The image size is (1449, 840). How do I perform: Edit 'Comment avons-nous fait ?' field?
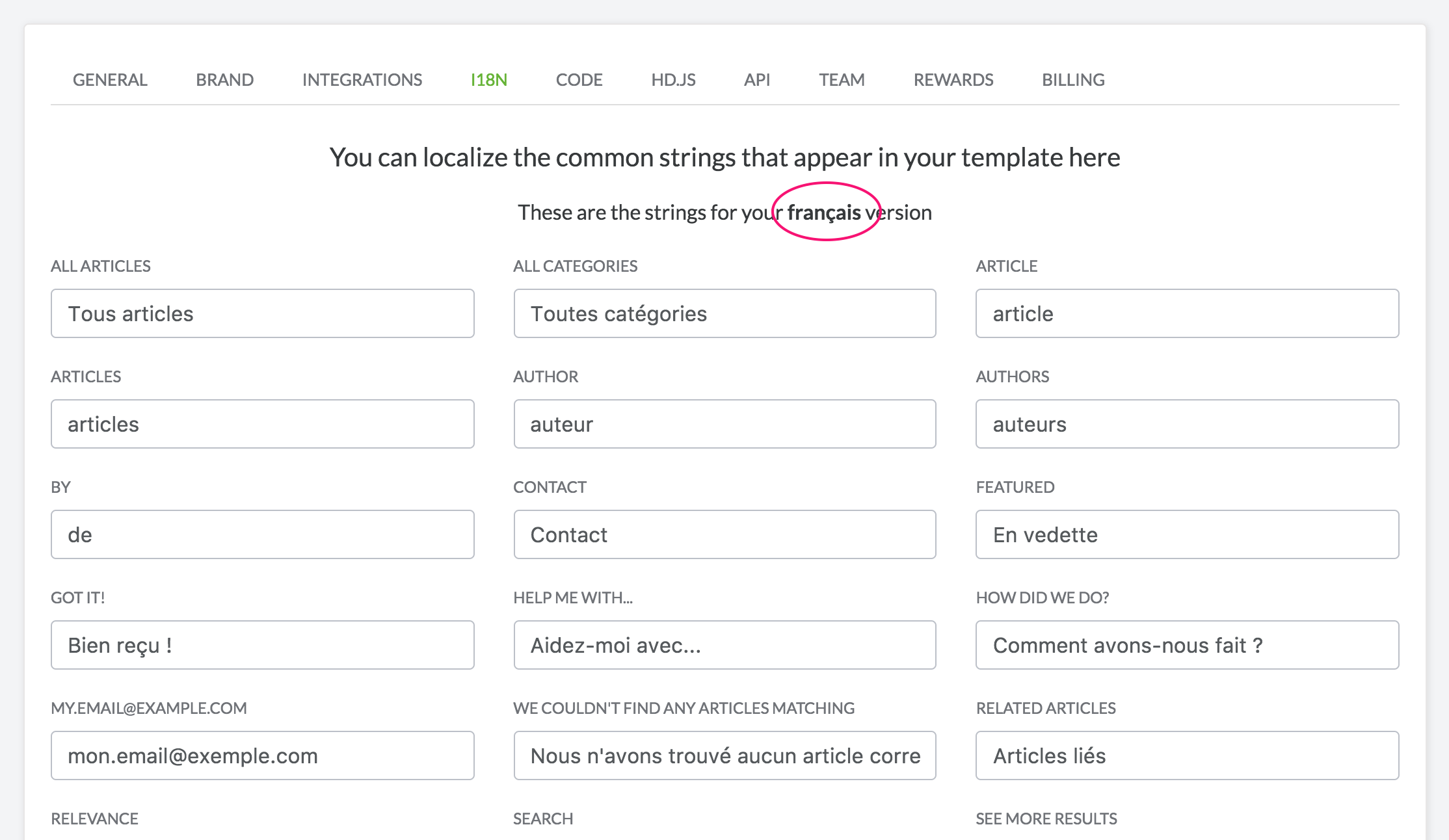click(1187, 645)
